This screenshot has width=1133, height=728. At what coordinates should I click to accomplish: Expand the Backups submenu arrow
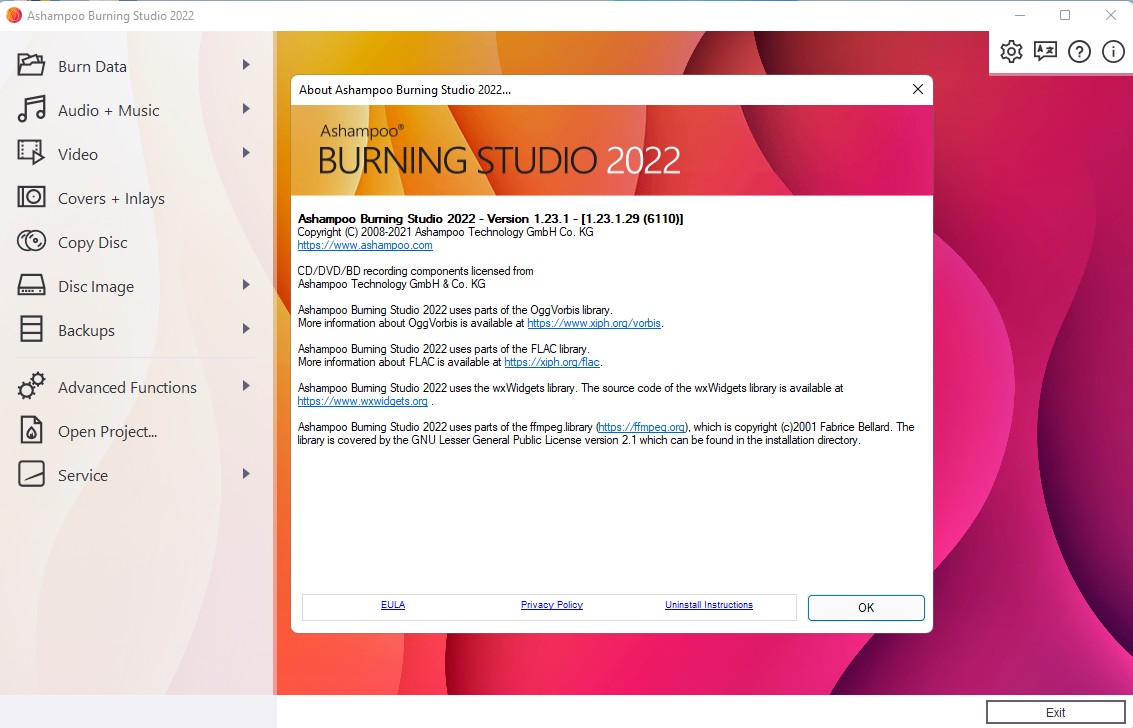[x=246, y=329]
